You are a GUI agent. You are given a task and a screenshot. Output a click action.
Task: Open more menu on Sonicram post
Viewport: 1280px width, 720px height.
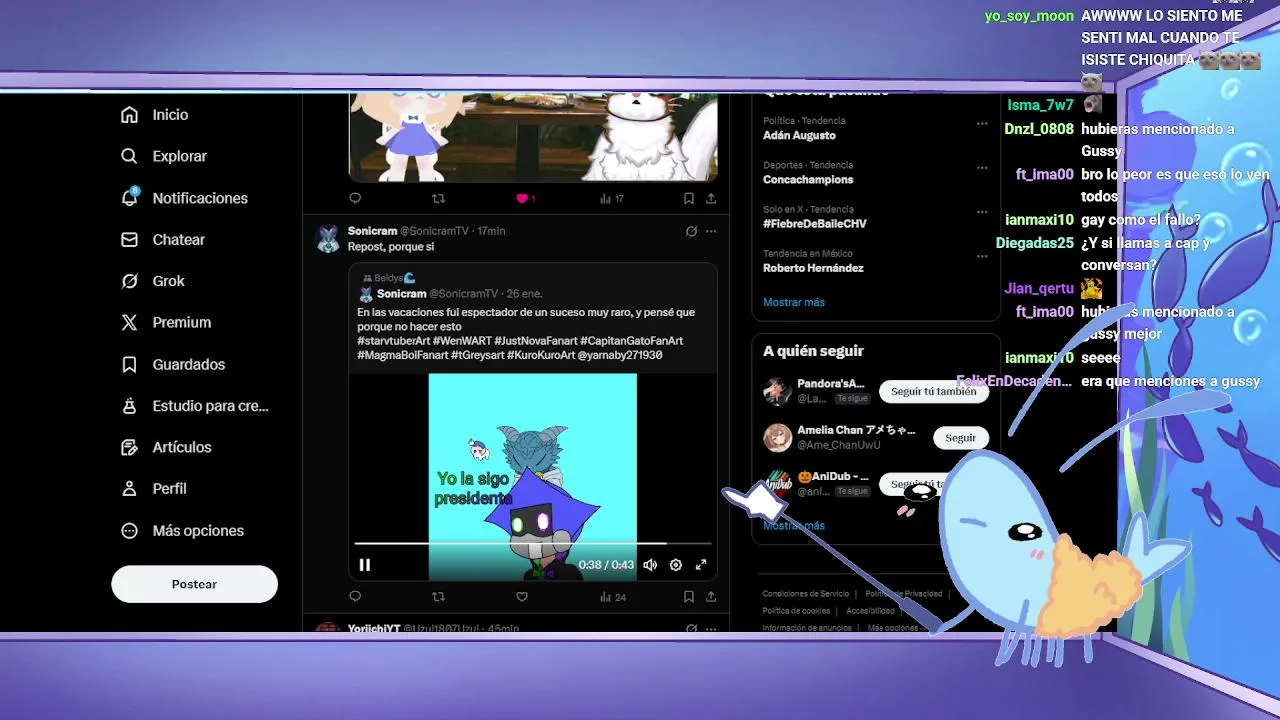[711, 231]
